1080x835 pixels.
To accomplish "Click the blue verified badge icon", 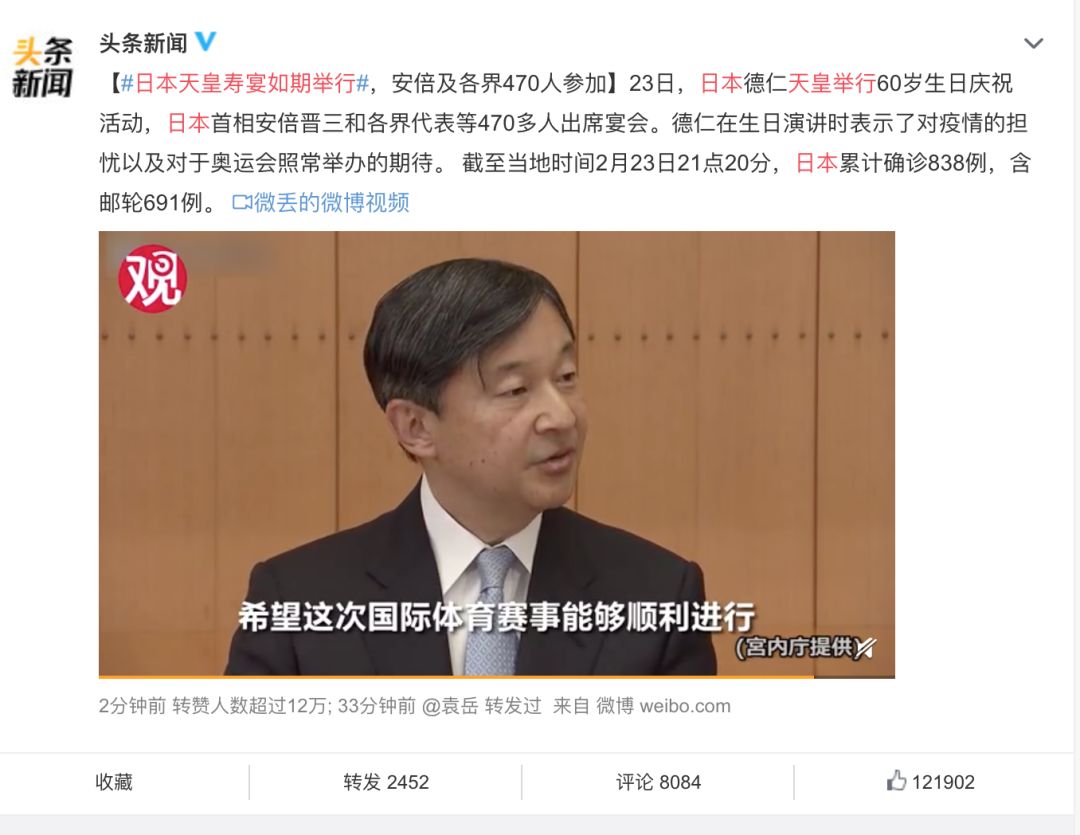I will (x=206, y=41).
